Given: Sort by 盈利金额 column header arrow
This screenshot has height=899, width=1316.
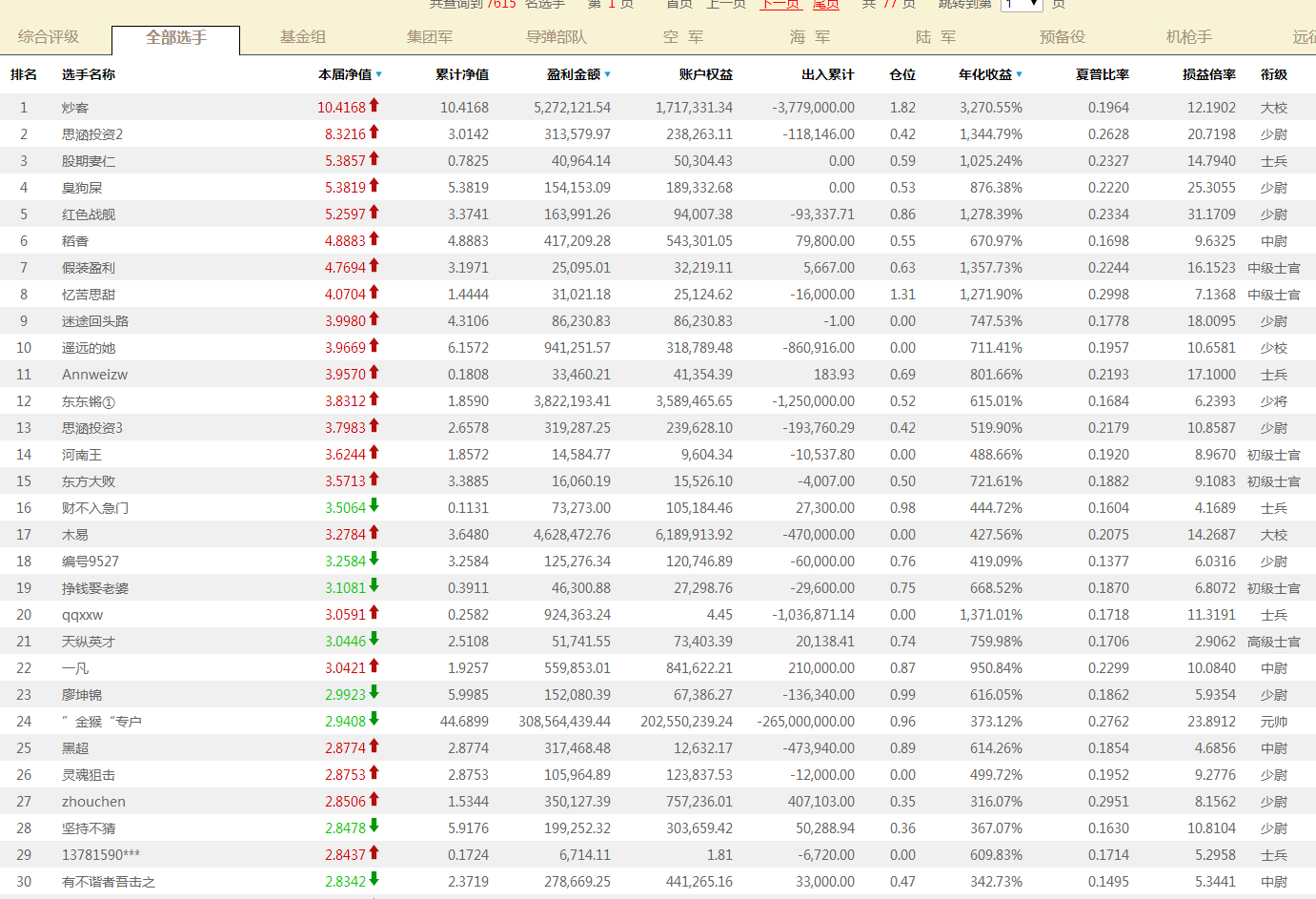Looking at the screenshot, I should tap(607, 74).
